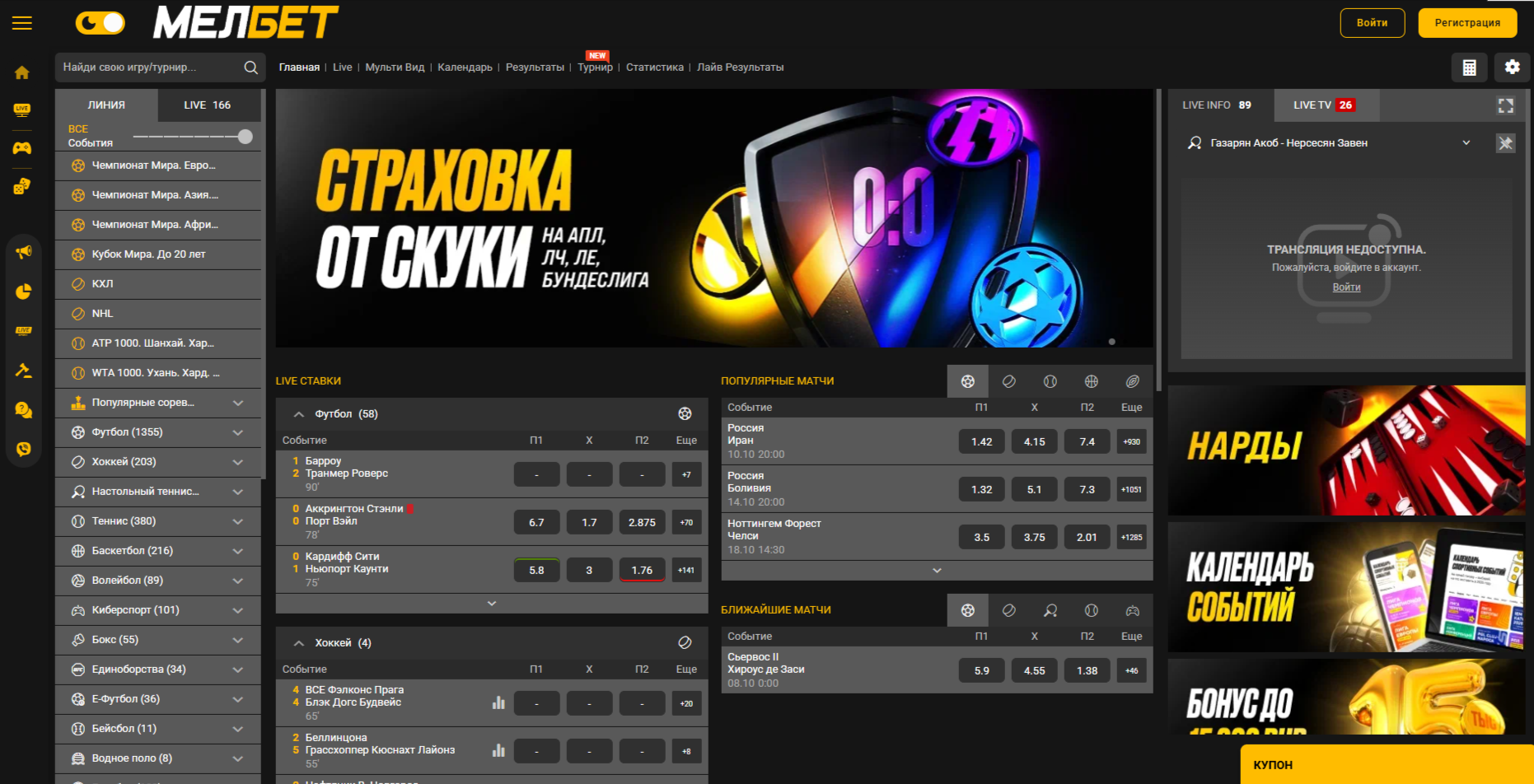This screenshot has height=784, width=1534.
Task: Select 1.42 odds for Россия vs Иран
Action: [x=981, y=441]
